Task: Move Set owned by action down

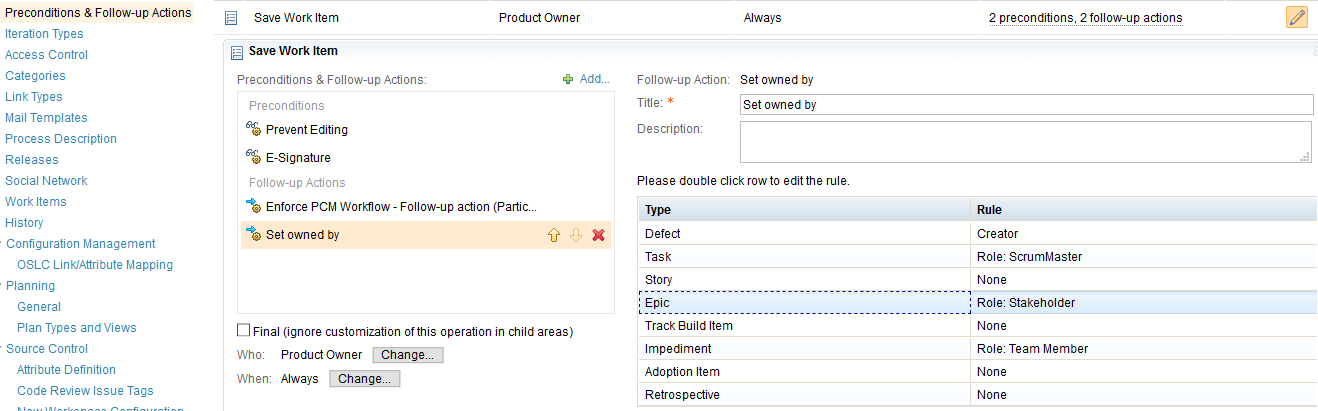Action: pos(575,235)
